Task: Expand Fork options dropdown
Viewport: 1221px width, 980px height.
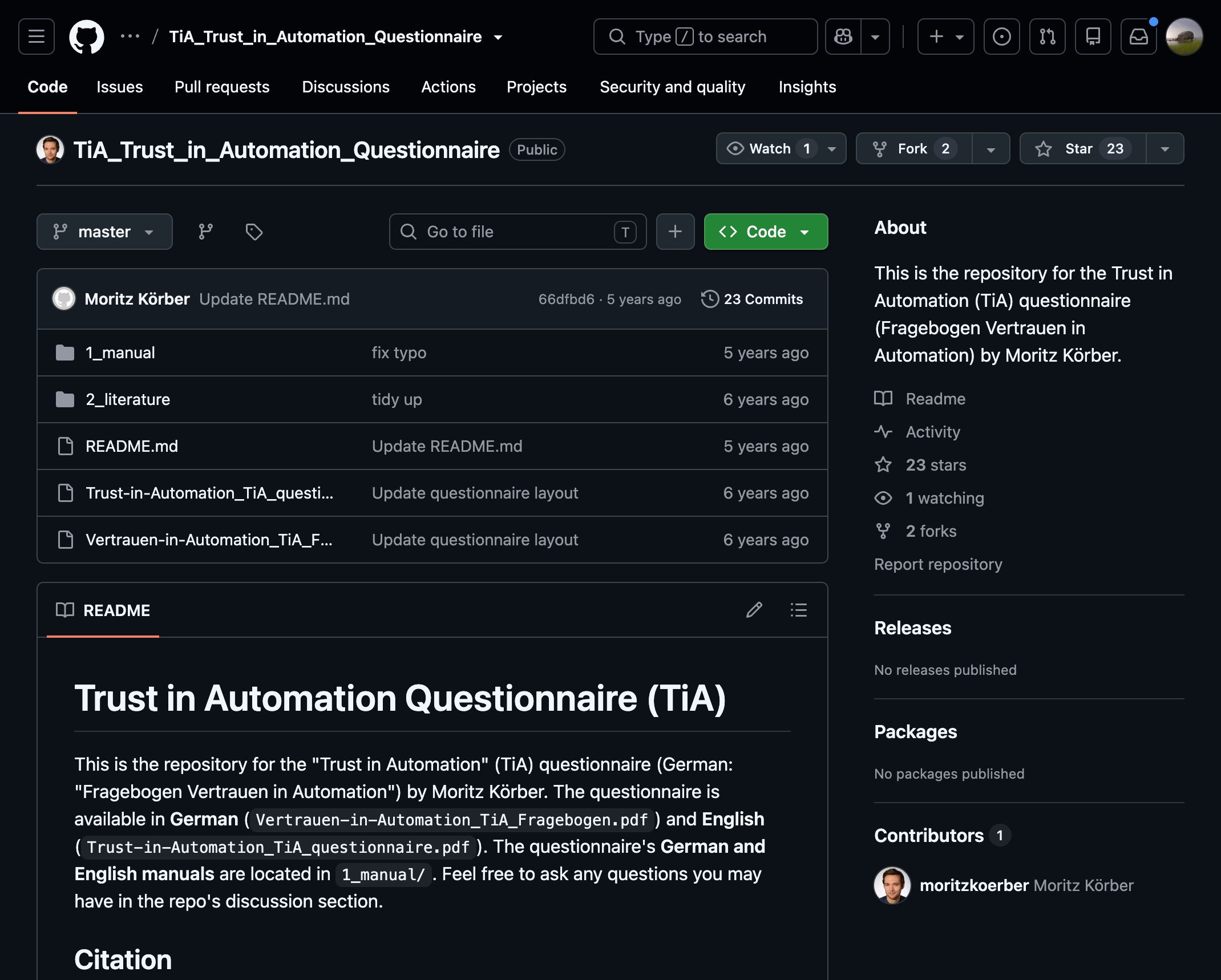Action: tap(991, 148)
